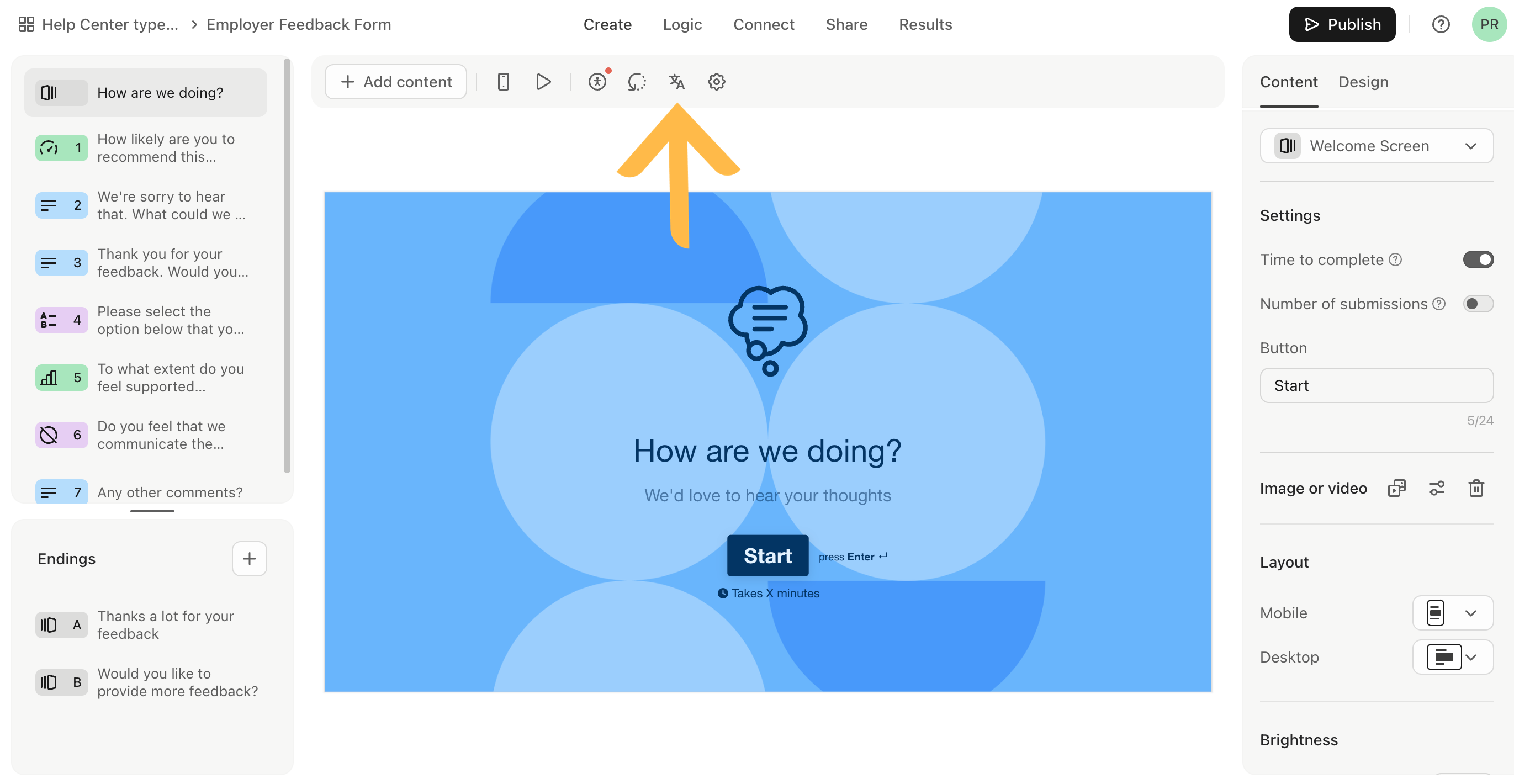Click the preview play icon
Viewport: 1514px width, 784px height.
pyautogui.click(x=543, y=82)
